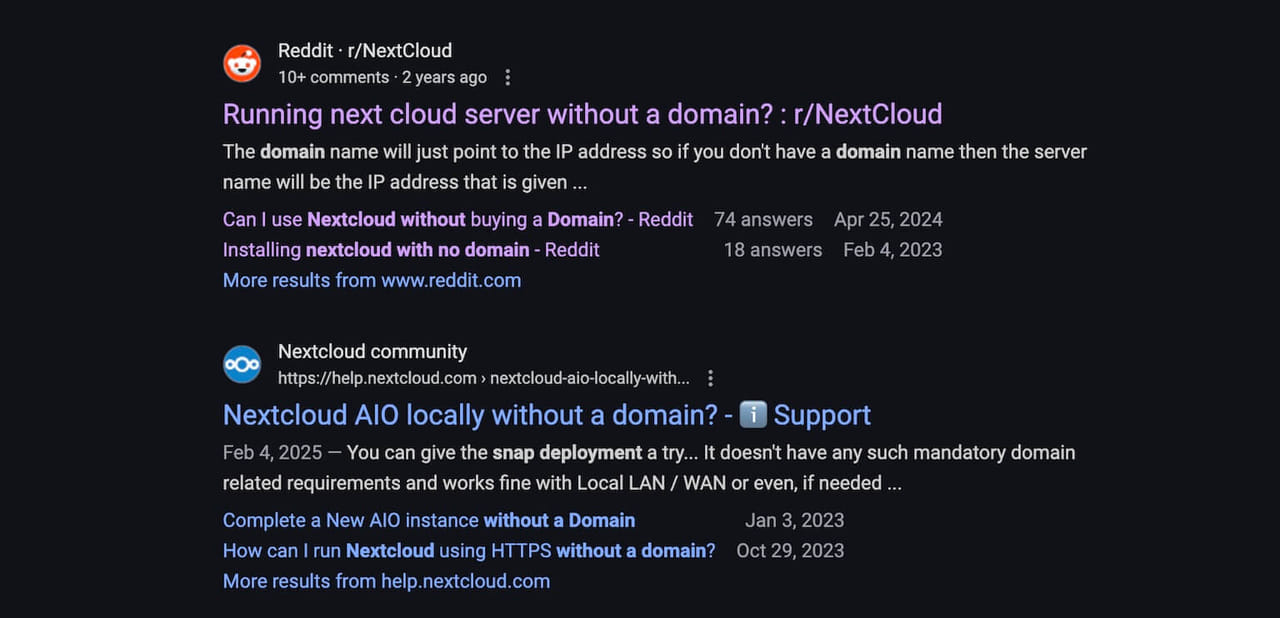Open "Complete a New AIO instance without a Domain"

coord(428,520)
